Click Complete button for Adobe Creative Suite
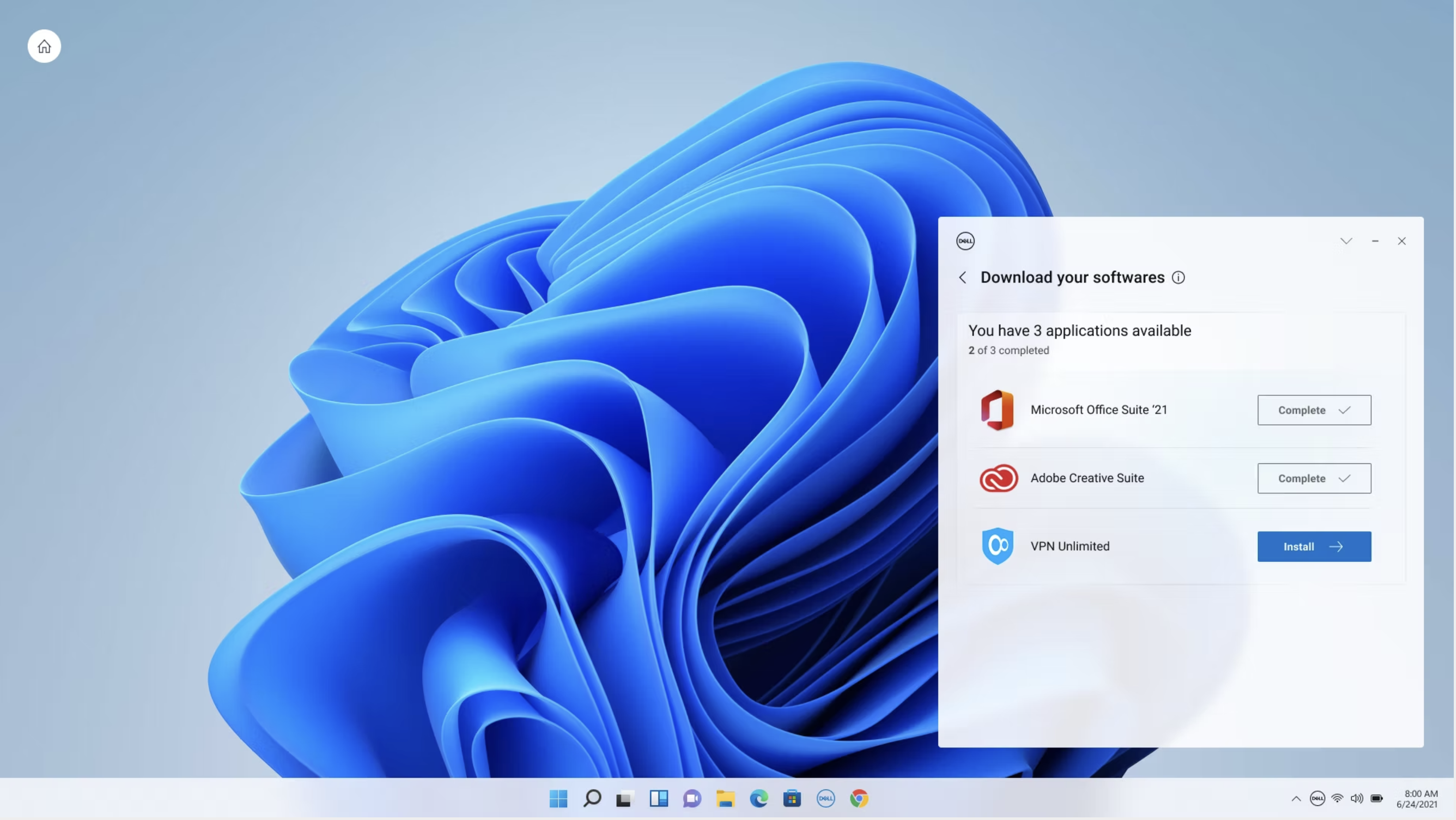 (x=1314, y=478)
